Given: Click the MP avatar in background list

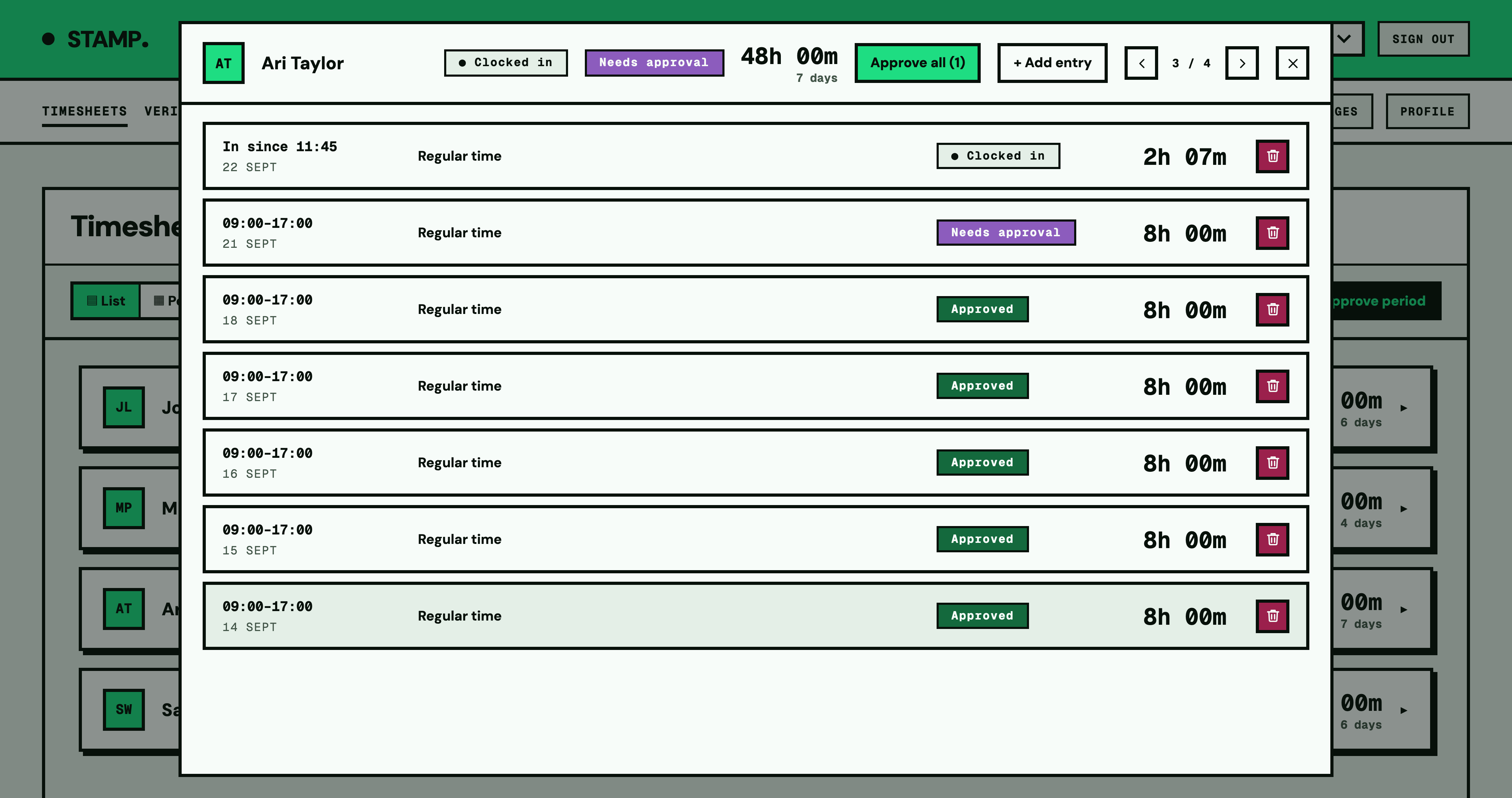Looking at the screenshot, I should 124,508.
